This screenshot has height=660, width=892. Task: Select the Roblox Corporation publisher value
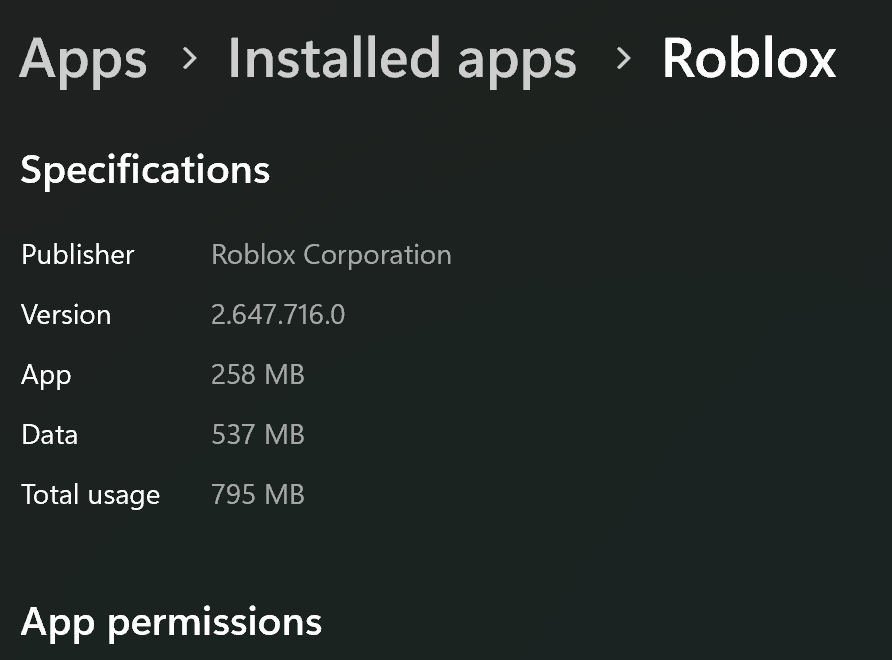tap(331, 255)
